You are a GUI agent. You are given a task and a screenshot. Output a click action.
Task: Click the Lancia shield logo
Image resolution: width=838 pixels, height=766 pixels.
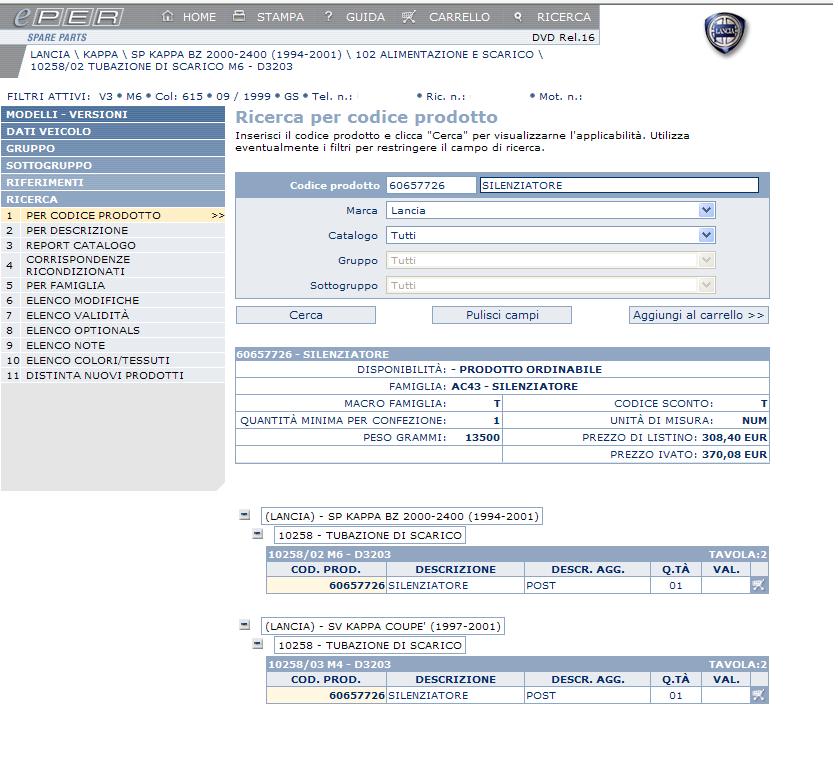click(725, 33)
